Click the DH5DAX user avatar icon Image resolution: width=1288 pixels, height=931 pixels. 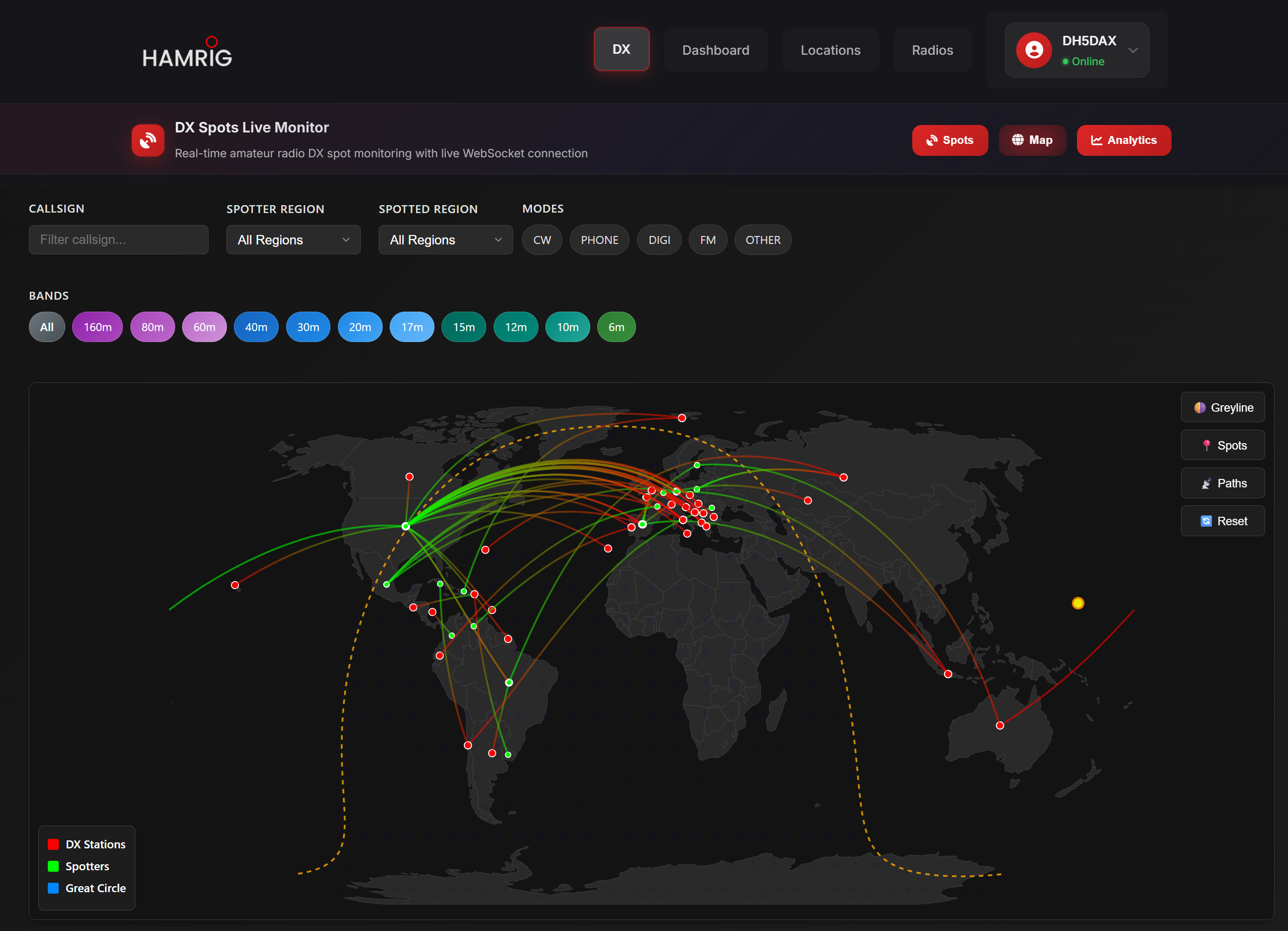point(1034,50)
